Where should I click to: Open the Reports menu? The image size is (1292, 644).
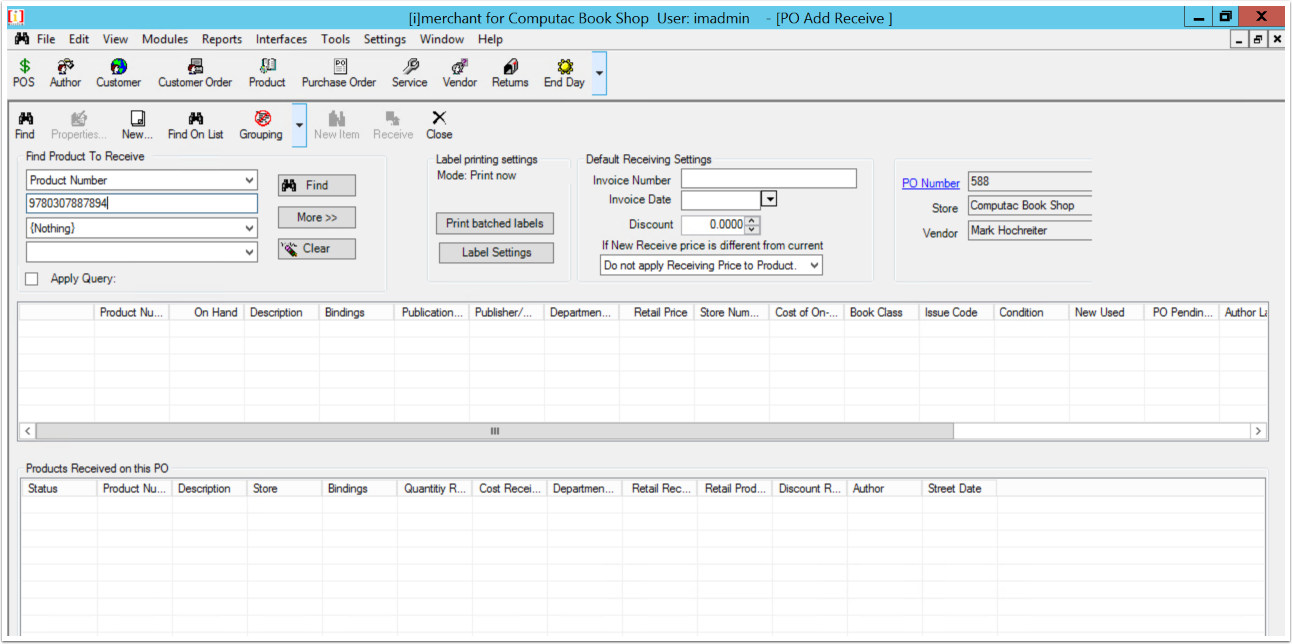(x=222, y=39)
